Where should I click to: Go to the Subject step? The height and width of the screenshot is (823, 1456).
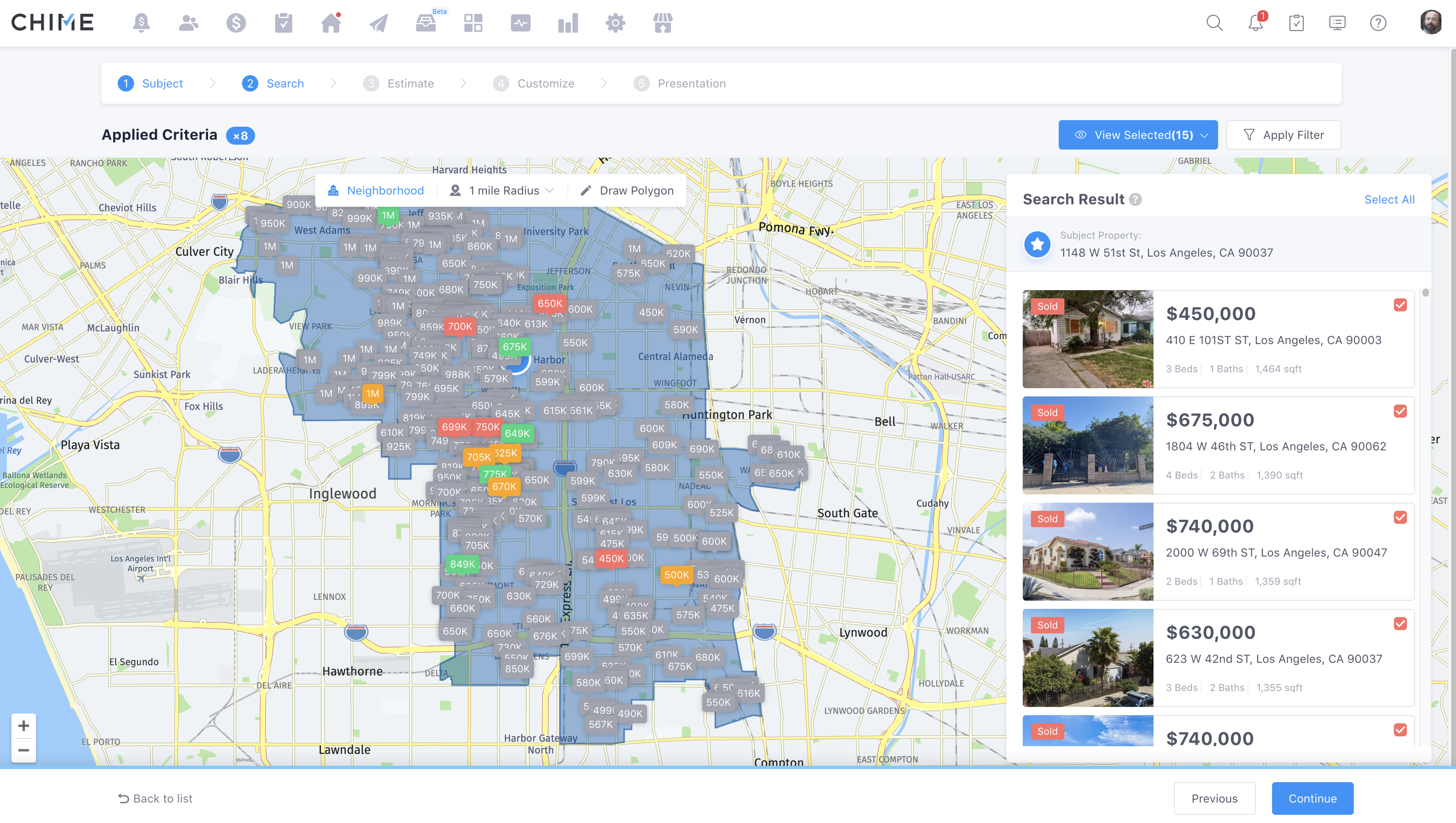[150, 84]
